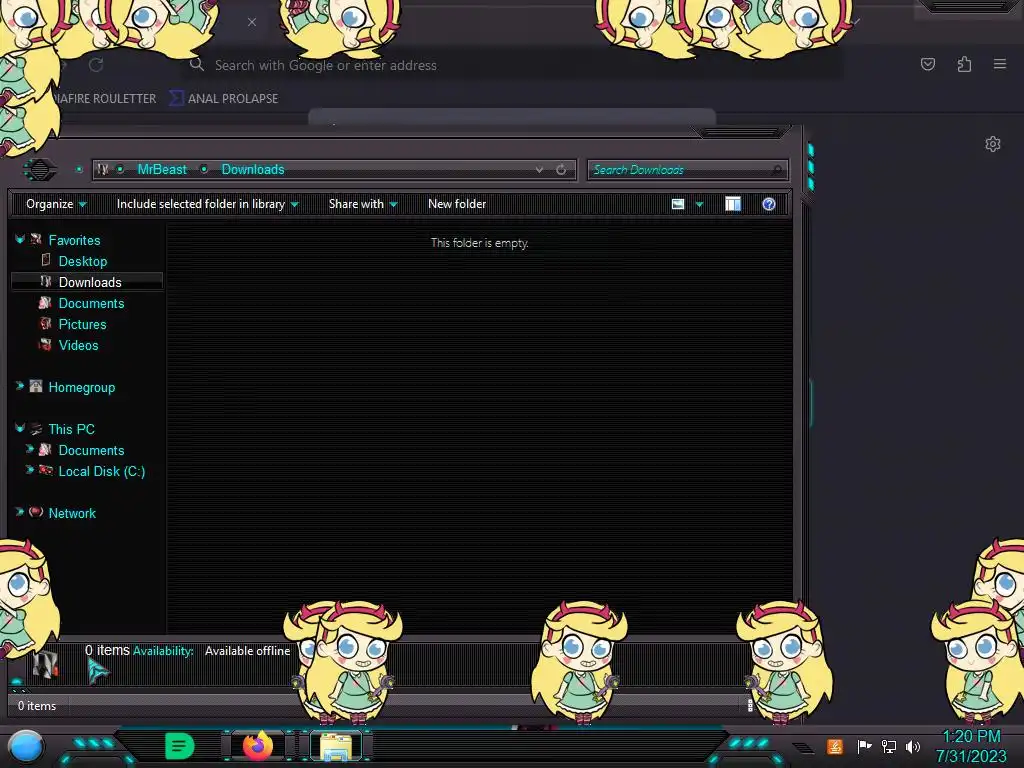Open Pictures under Favorites
The width and height of the screenshot is (1024, 768).
(x=82, y=324)
